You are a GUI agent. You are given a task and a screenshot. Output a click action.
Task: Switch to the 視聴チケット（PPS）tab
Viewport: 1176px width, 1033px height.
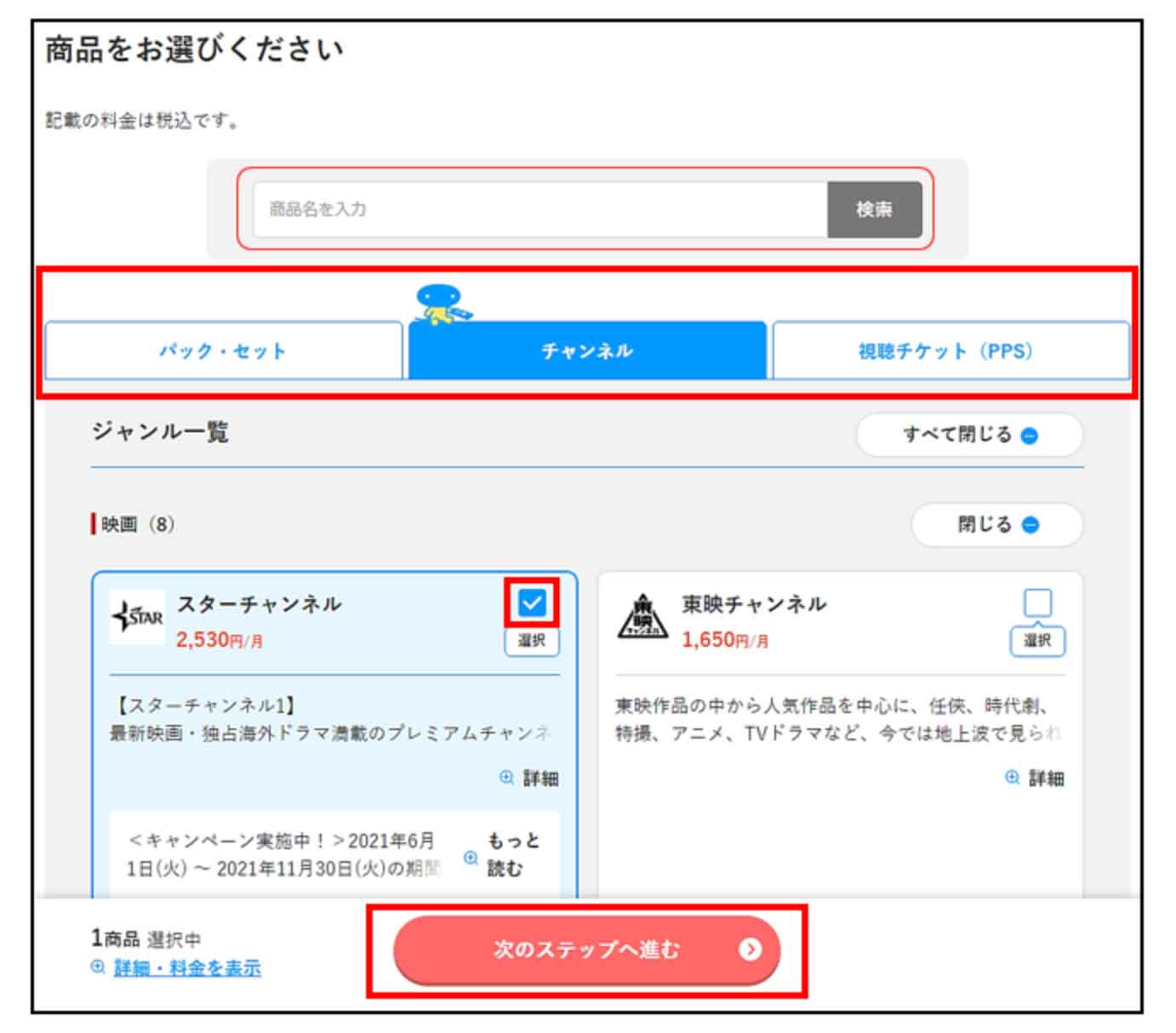pyautogui.click(x=951, y=350)
